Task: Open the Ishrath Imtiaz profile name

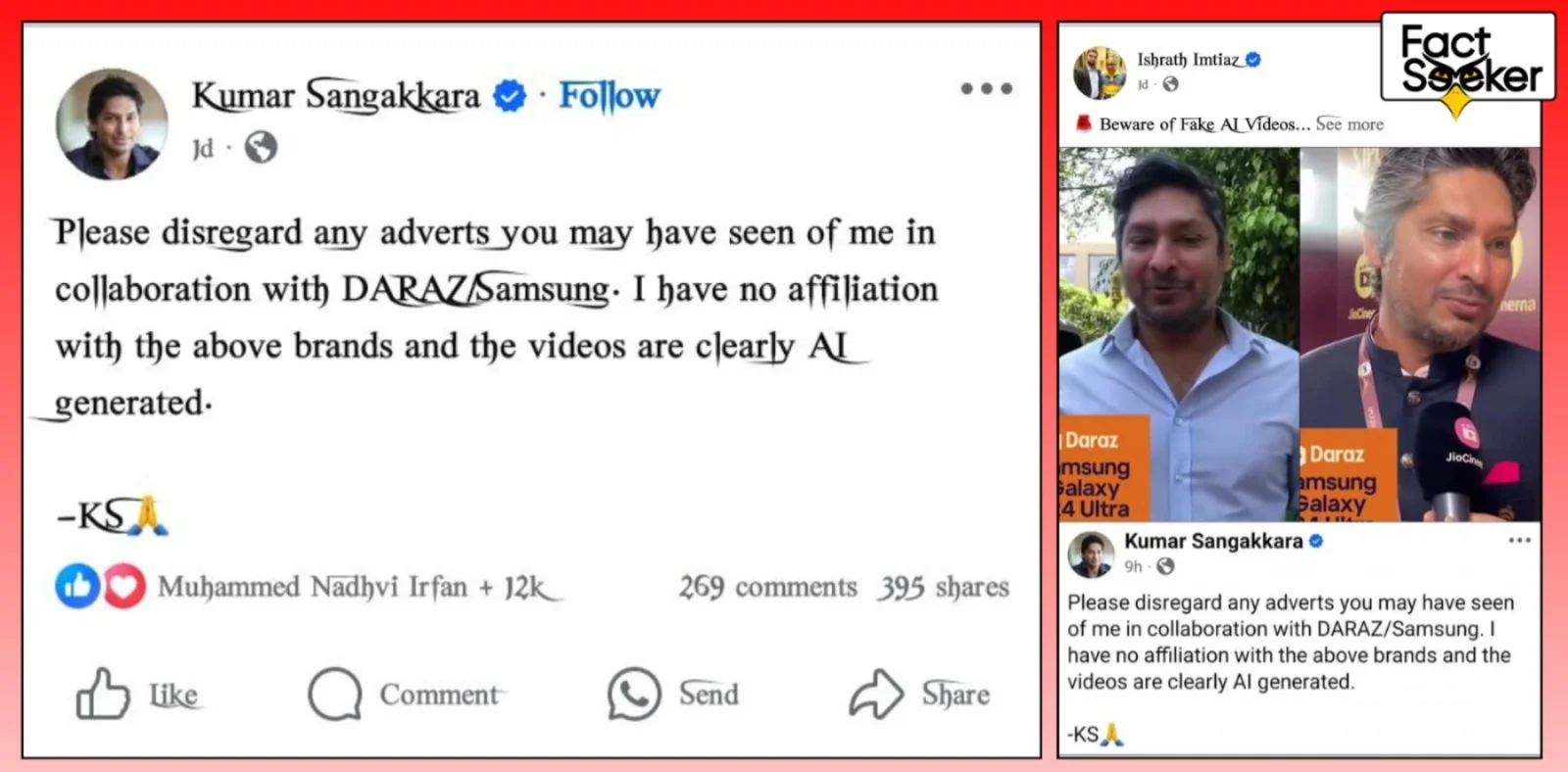Action: pyautogui.click(x=1188, y=60)
